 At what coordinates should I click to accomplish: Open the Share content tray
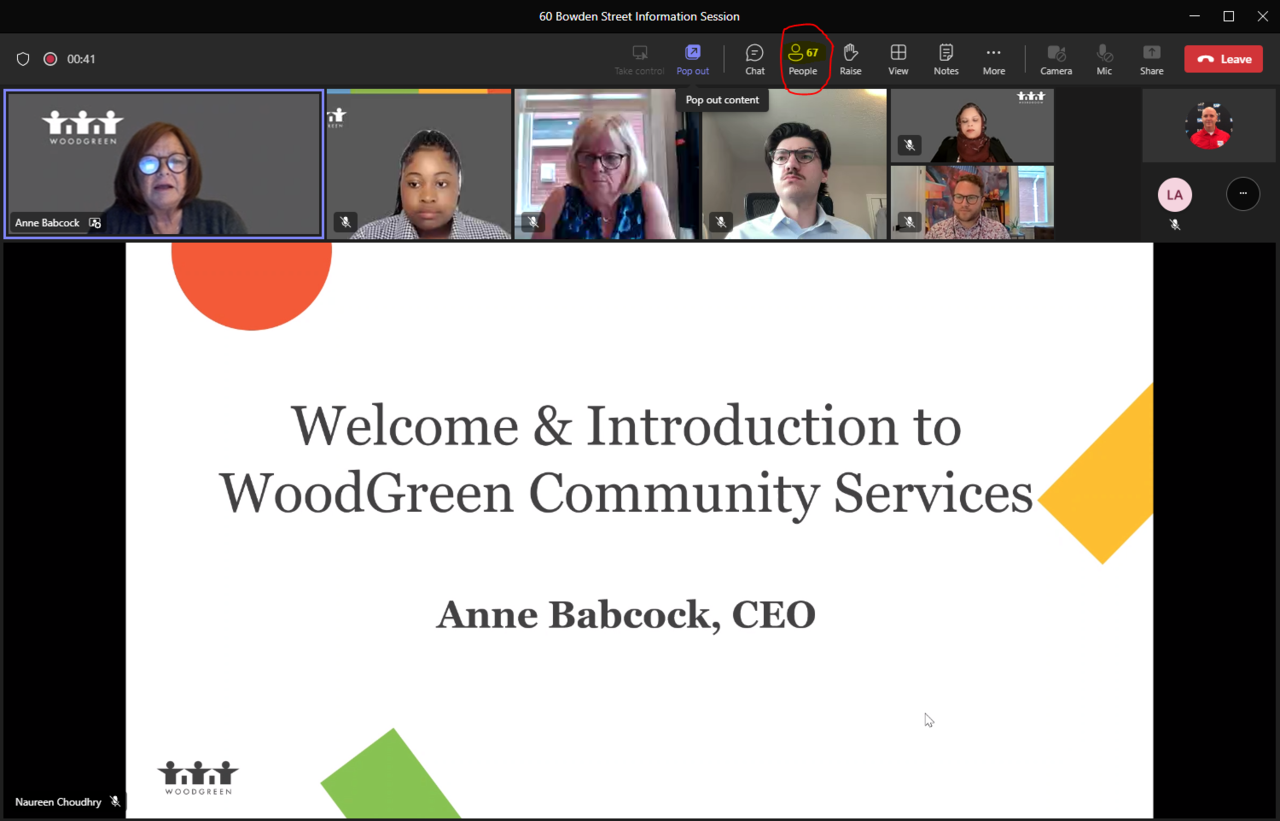(x=1152, y=59)
